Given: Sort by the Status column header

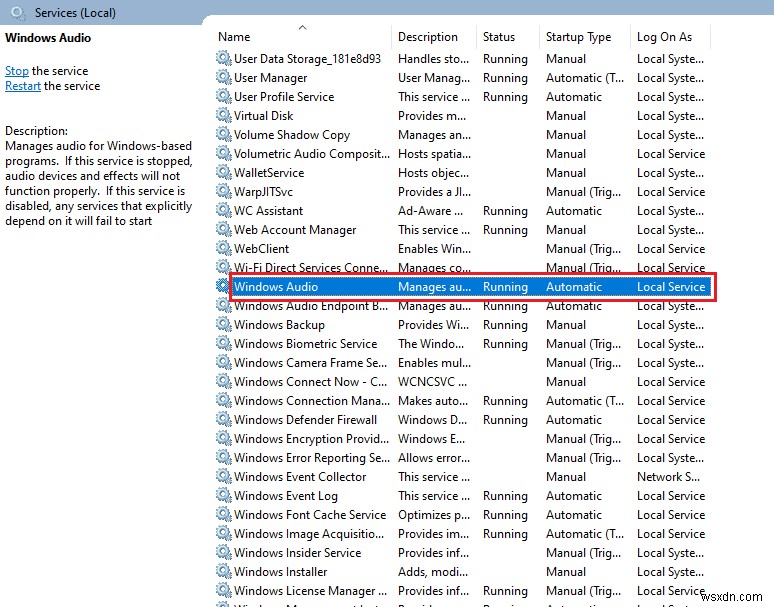Looking at the screenshot, I should (499, 37).
